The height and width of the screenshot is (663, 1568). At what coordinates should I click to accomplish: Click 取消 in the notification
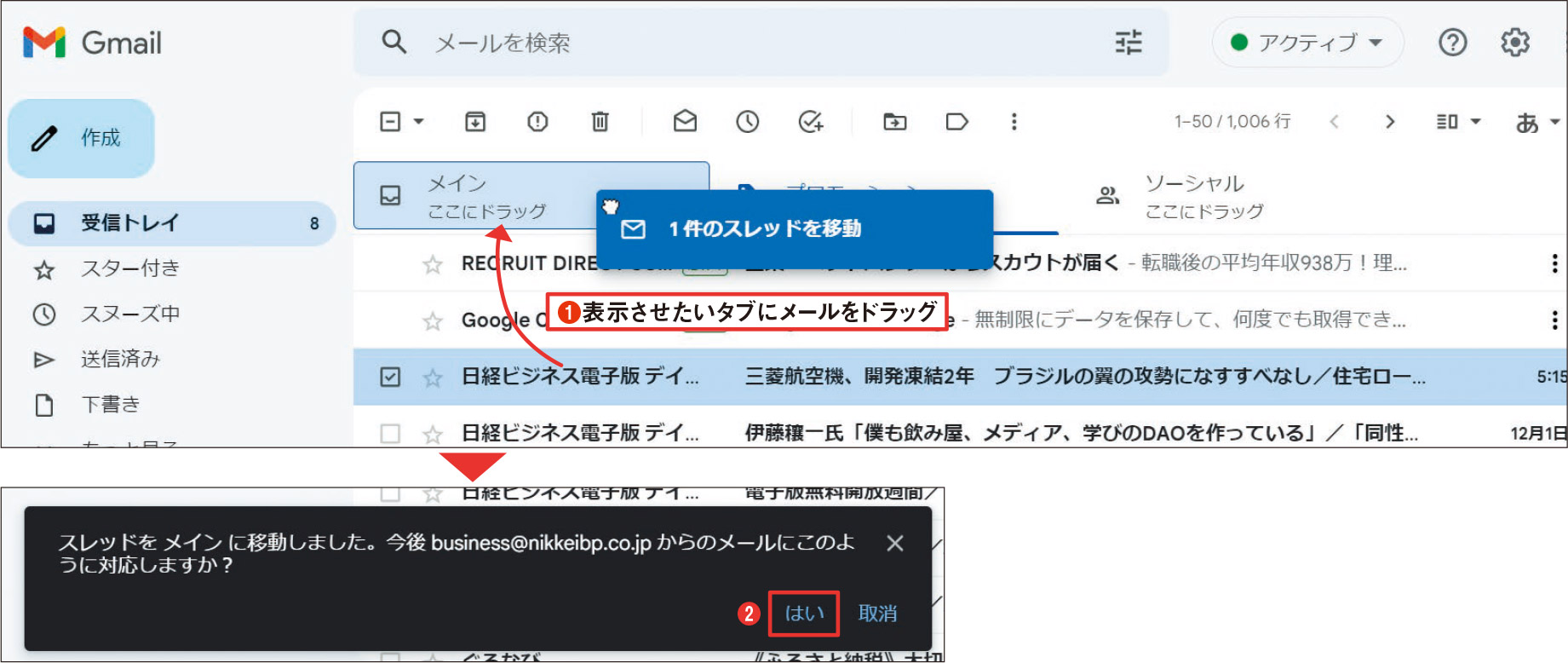877,614
